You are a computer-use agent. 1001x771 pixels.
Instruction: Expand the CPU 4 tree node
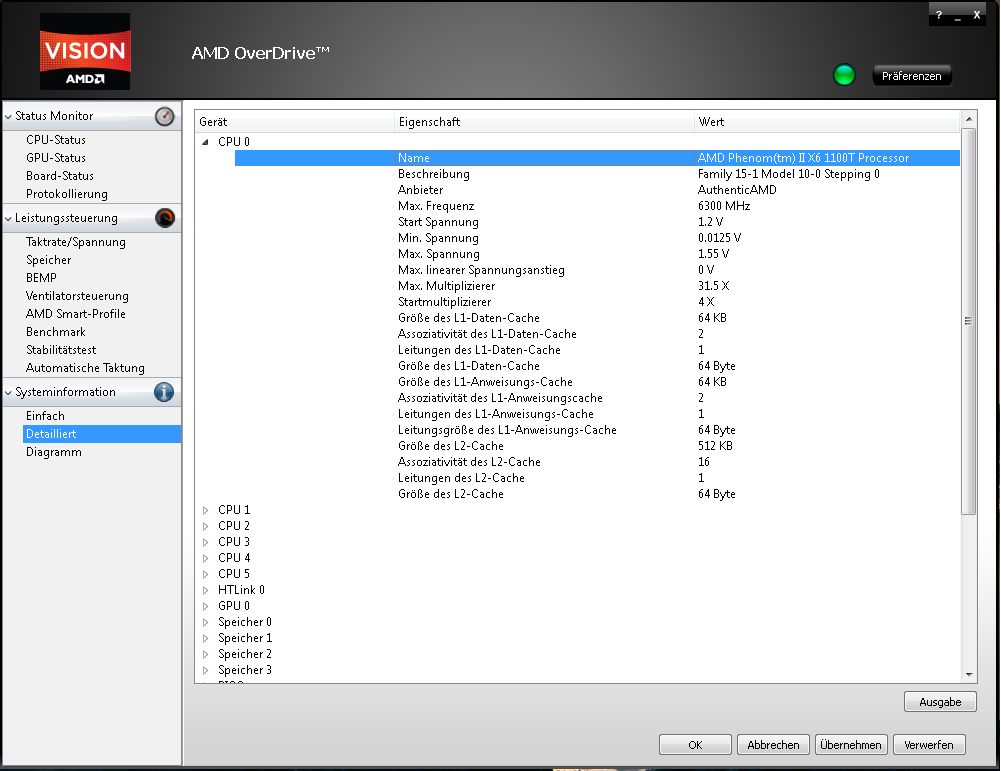(x=206, y=558)
